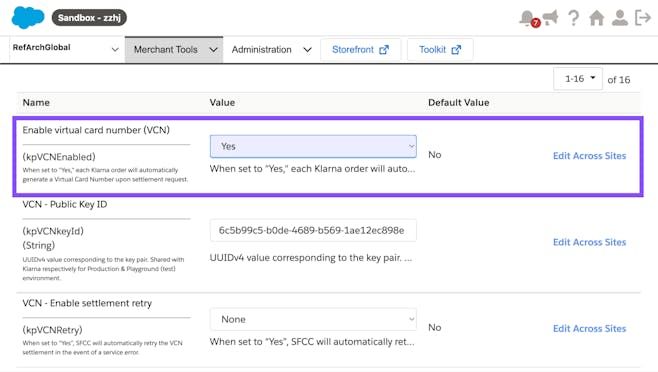This screenshot has height=372, width=658.
Task: Click the '(kpVCNRetry)' text
Action: (52, 330)
